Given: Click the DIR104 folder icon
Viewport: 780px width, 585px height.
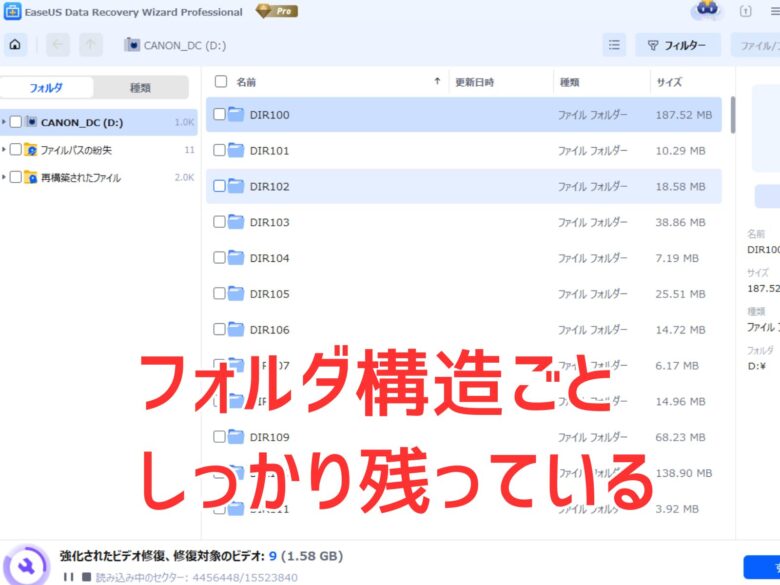Looking at the screenshot, I should pos(236,258).
